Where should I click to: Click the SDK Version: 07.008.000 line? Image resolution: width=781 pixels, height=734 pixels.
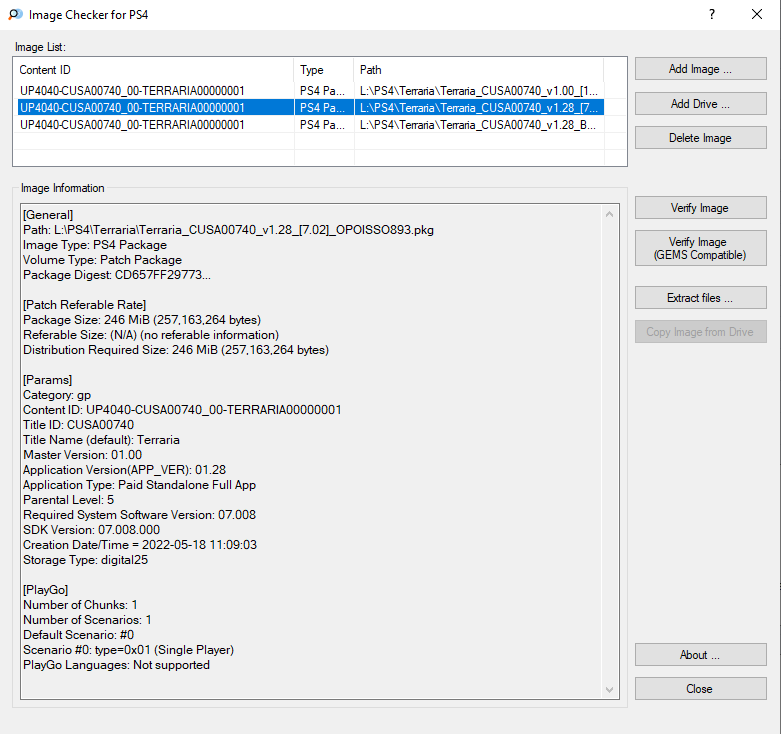pos(92,530)
